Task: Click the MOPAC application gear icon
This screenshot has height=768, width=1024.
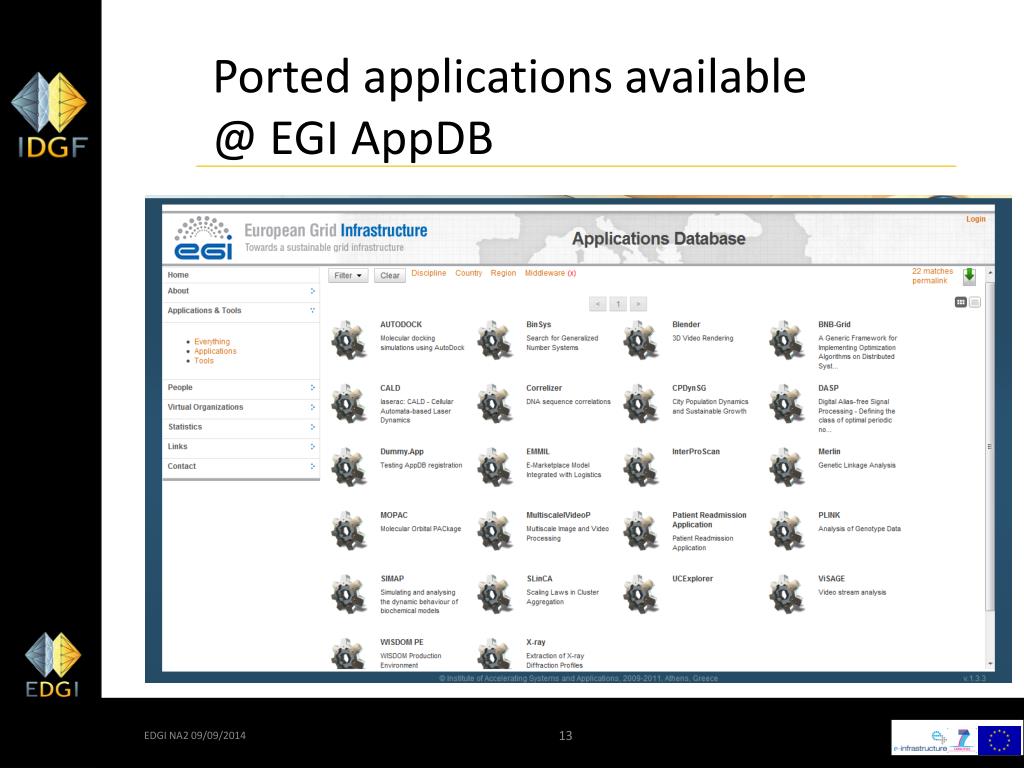Action: point(349,531)
